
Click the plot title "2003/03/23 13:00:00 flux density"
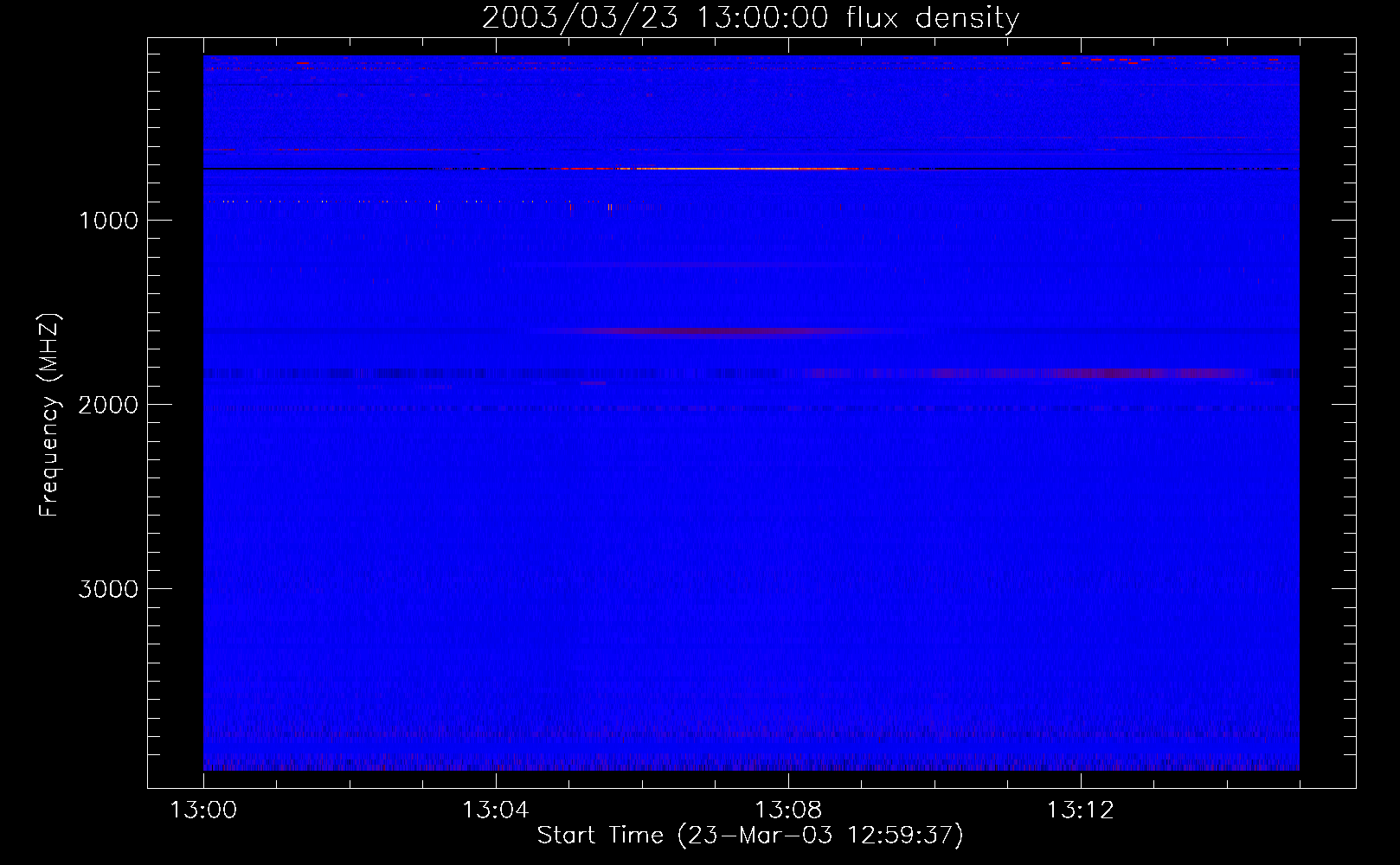click(750, 17)
